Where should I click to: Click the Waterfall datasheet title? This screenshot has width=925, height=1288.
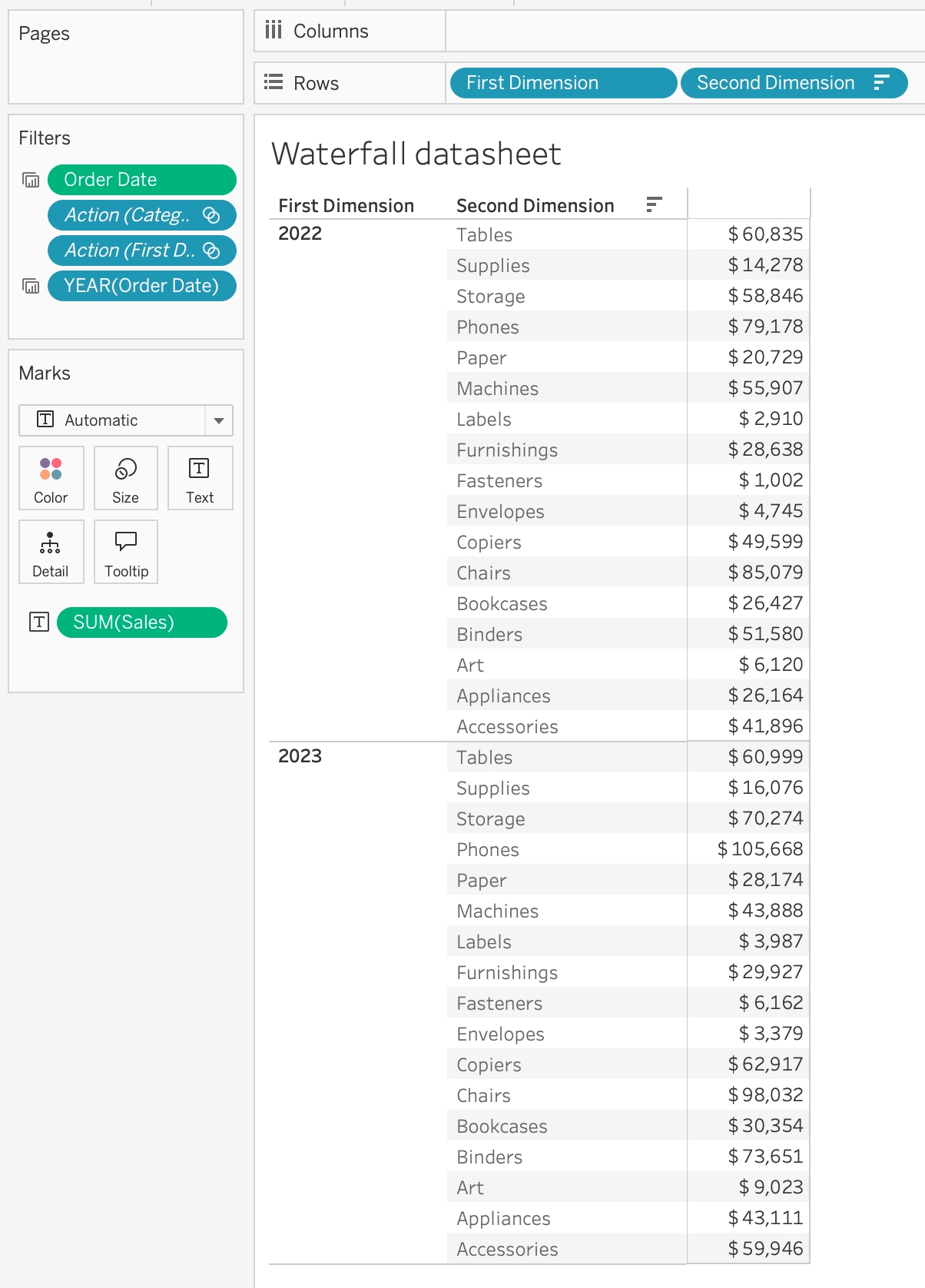tap(416, 154)
